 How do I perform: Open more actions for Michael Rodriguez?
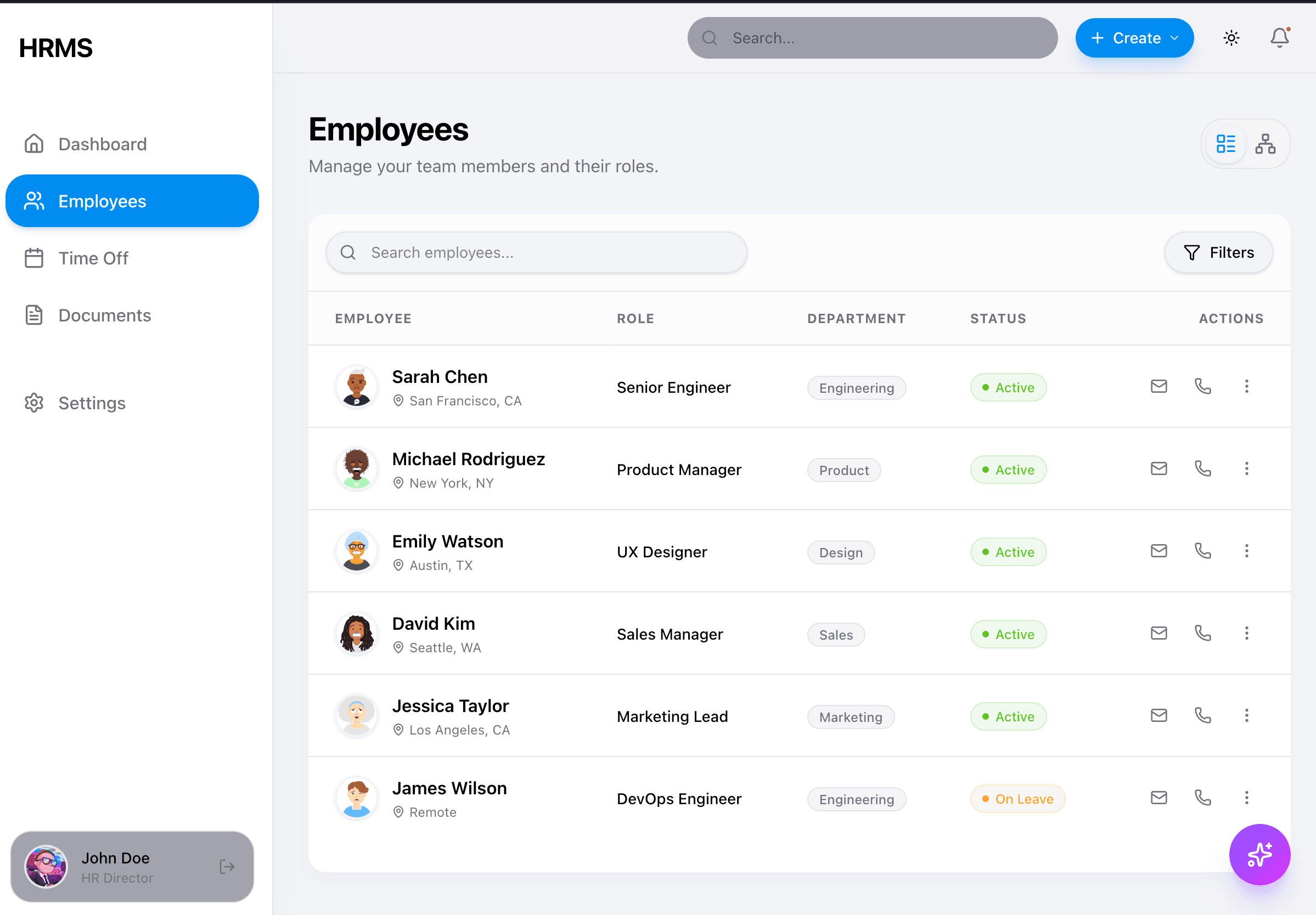click(x=1247, y=468)
